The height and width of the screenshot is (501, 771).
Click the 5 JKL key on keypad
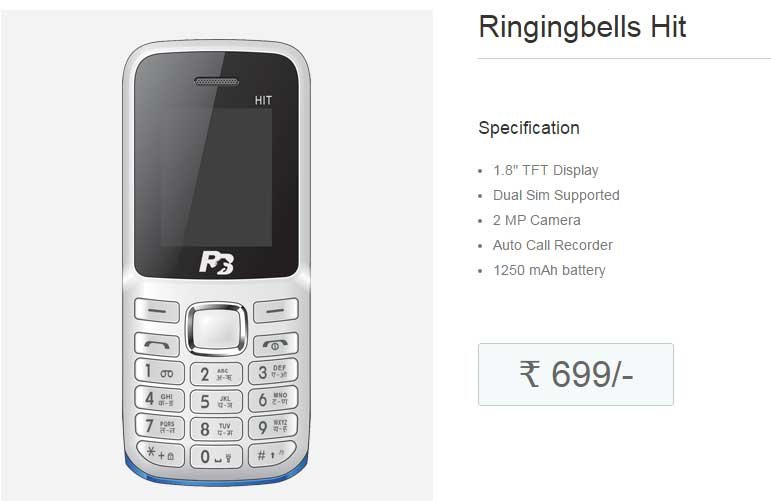tap(216, 401)
